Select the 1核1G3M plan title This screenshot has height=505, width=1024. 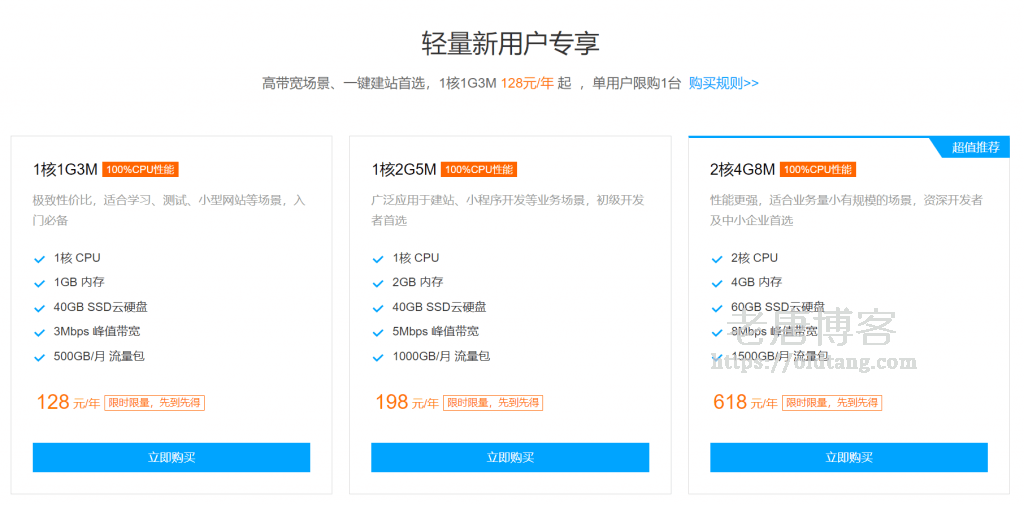point(65,169)
